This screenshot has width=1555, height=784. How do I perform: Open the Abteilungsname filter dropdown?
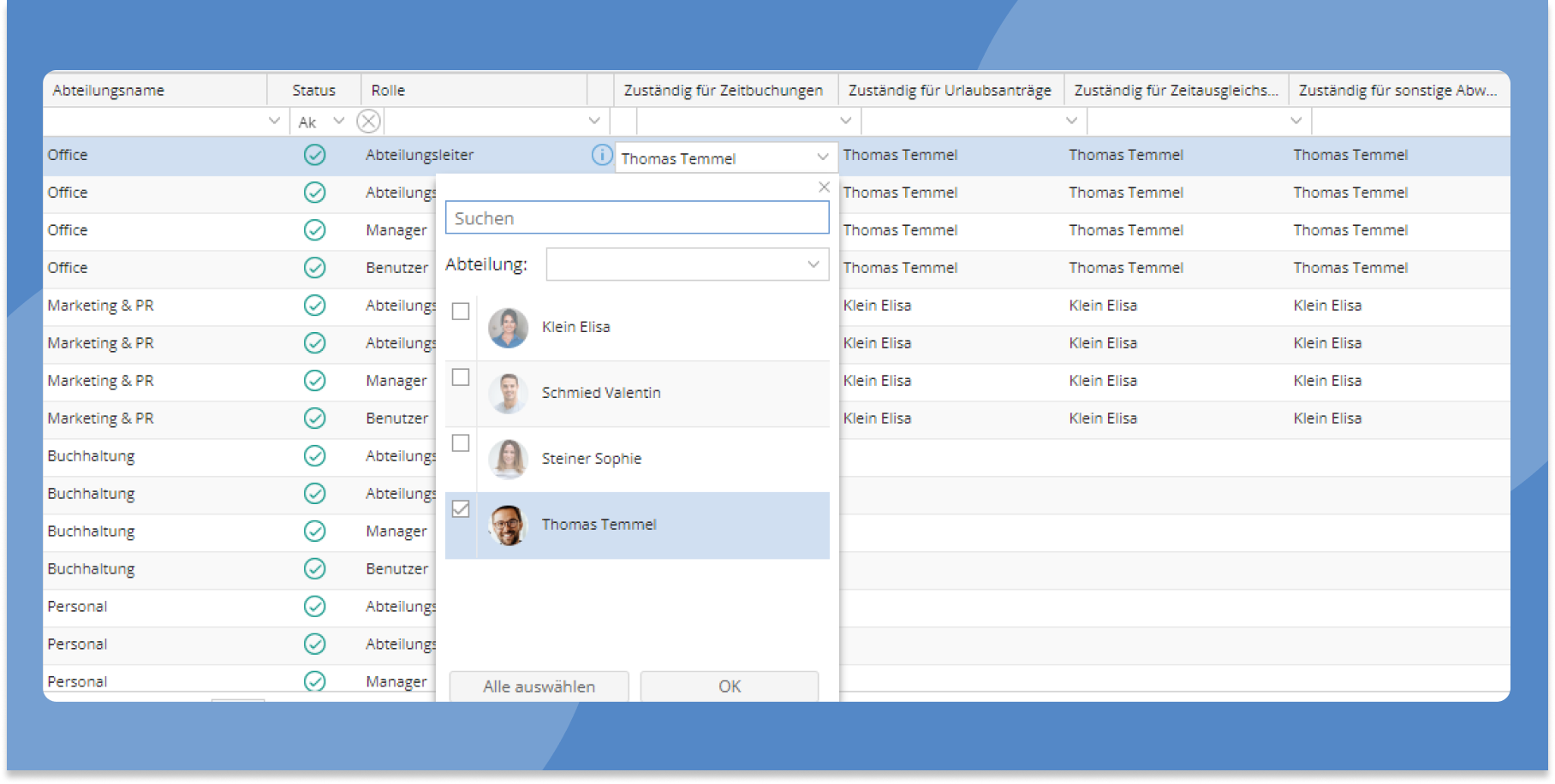[x=274, y=122]
